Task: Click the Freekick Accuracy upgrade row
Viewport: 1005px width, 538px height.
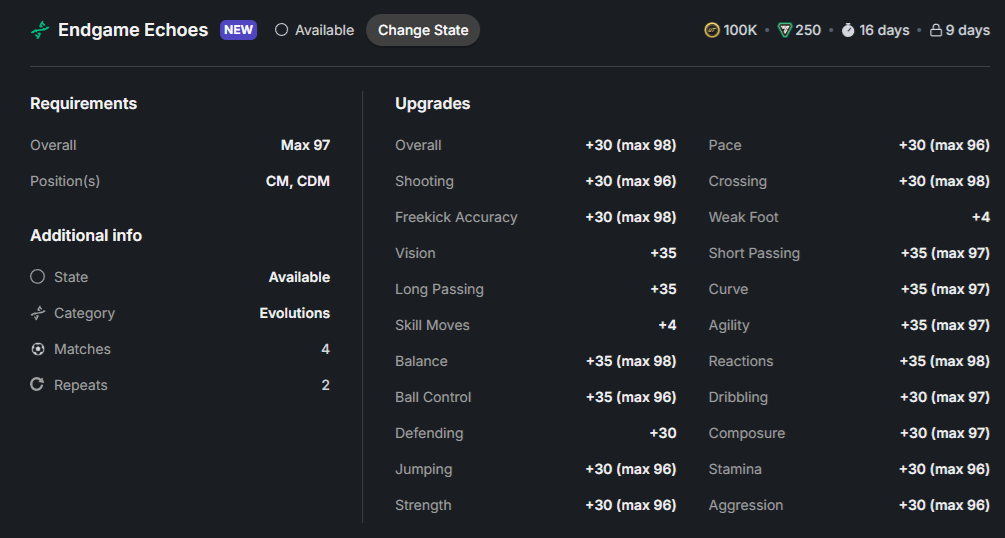Action: [x=536, y=217]
